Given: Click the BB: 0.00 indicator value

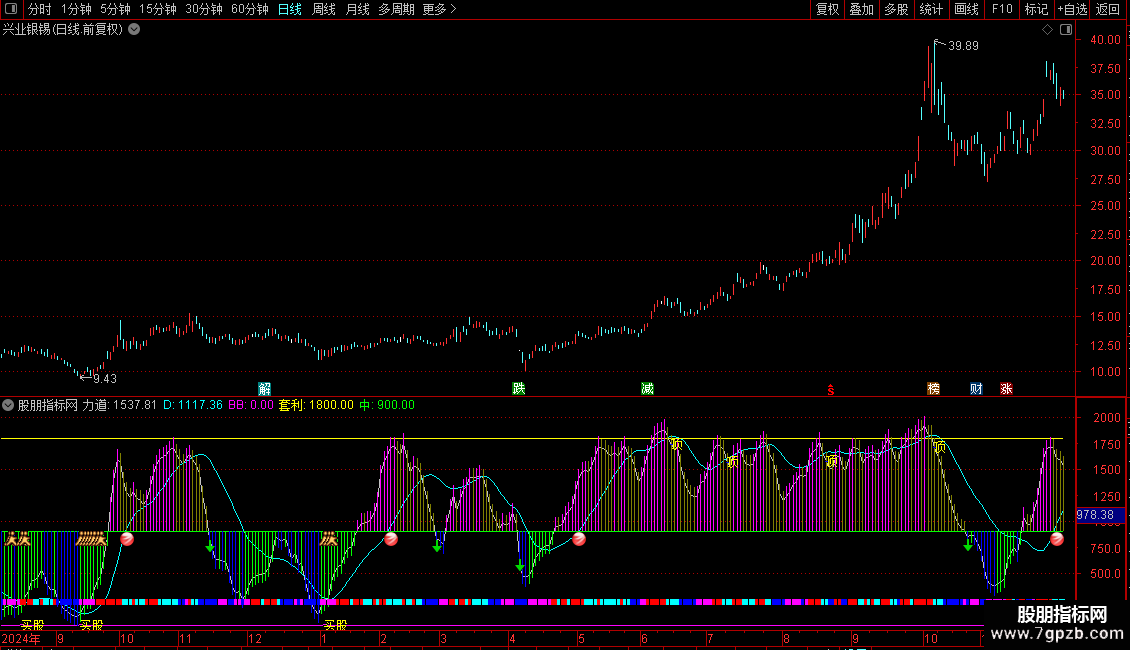Looking at the screenshot, I should point(251,405).
